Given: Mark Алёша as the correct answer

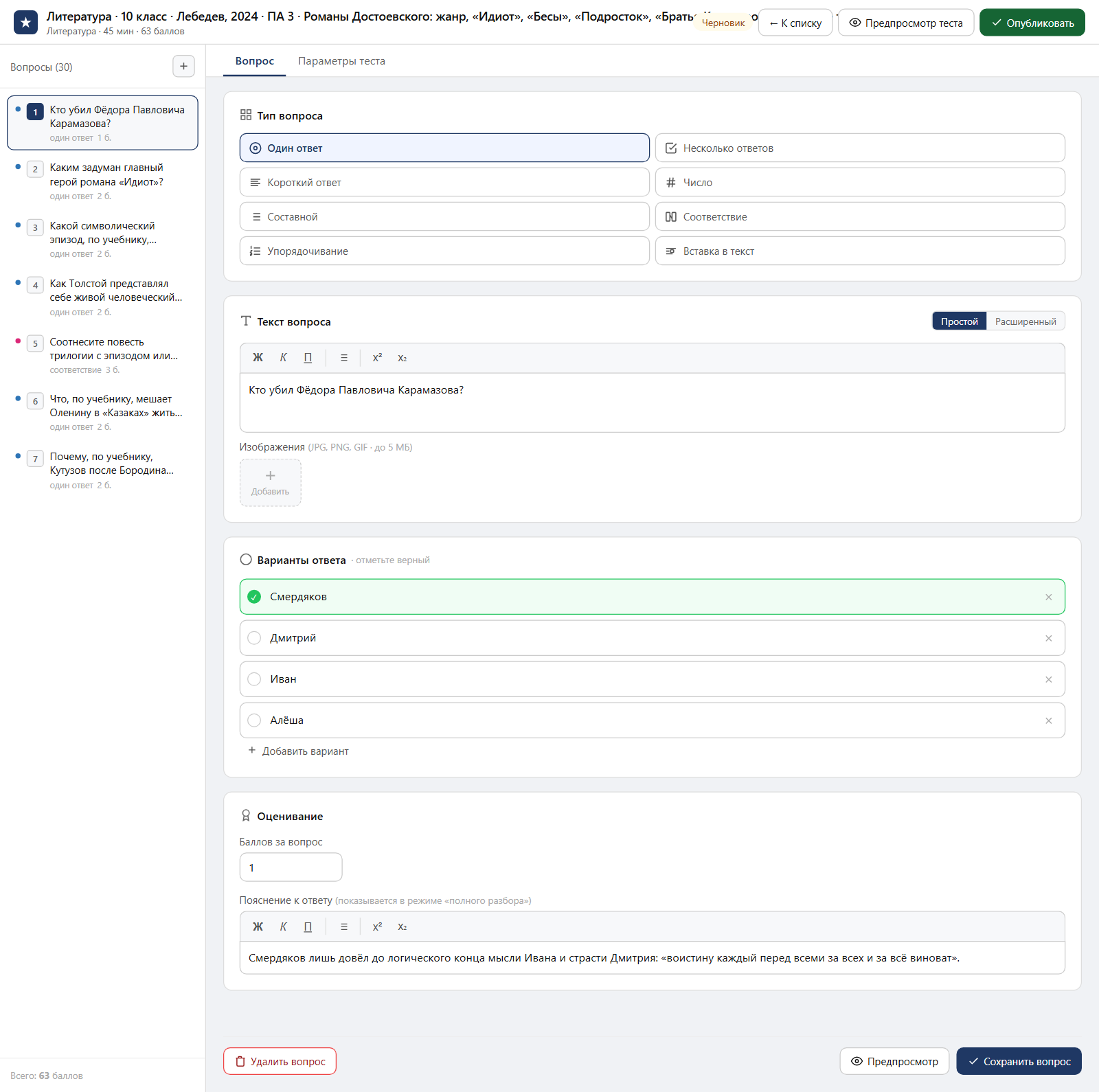Looking at the screenshot, I should [254, 720].
